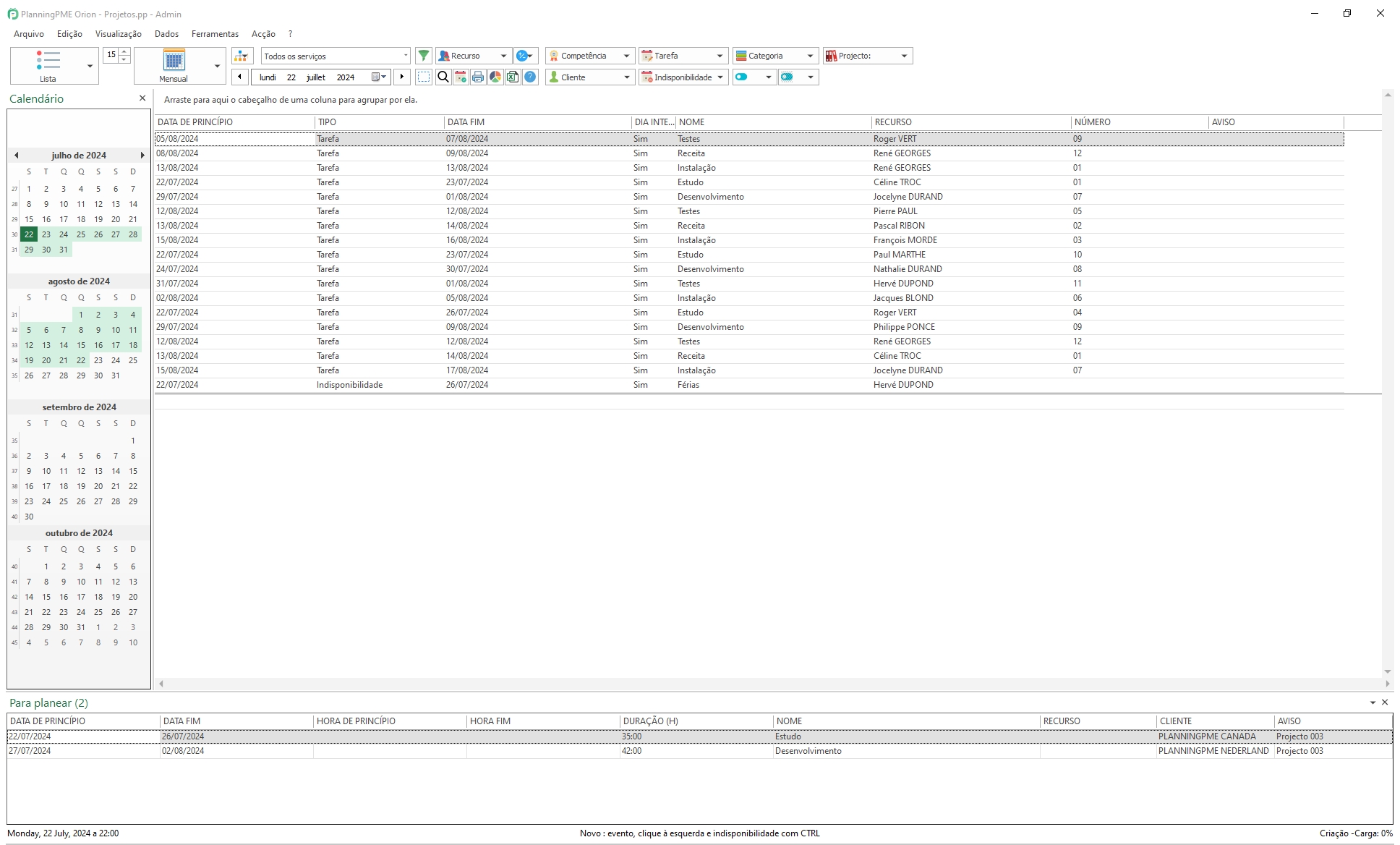This screenshot has height=845, width=1400.
Task: Select the row for Nathalie DURAND
Action: click(749, 269)
